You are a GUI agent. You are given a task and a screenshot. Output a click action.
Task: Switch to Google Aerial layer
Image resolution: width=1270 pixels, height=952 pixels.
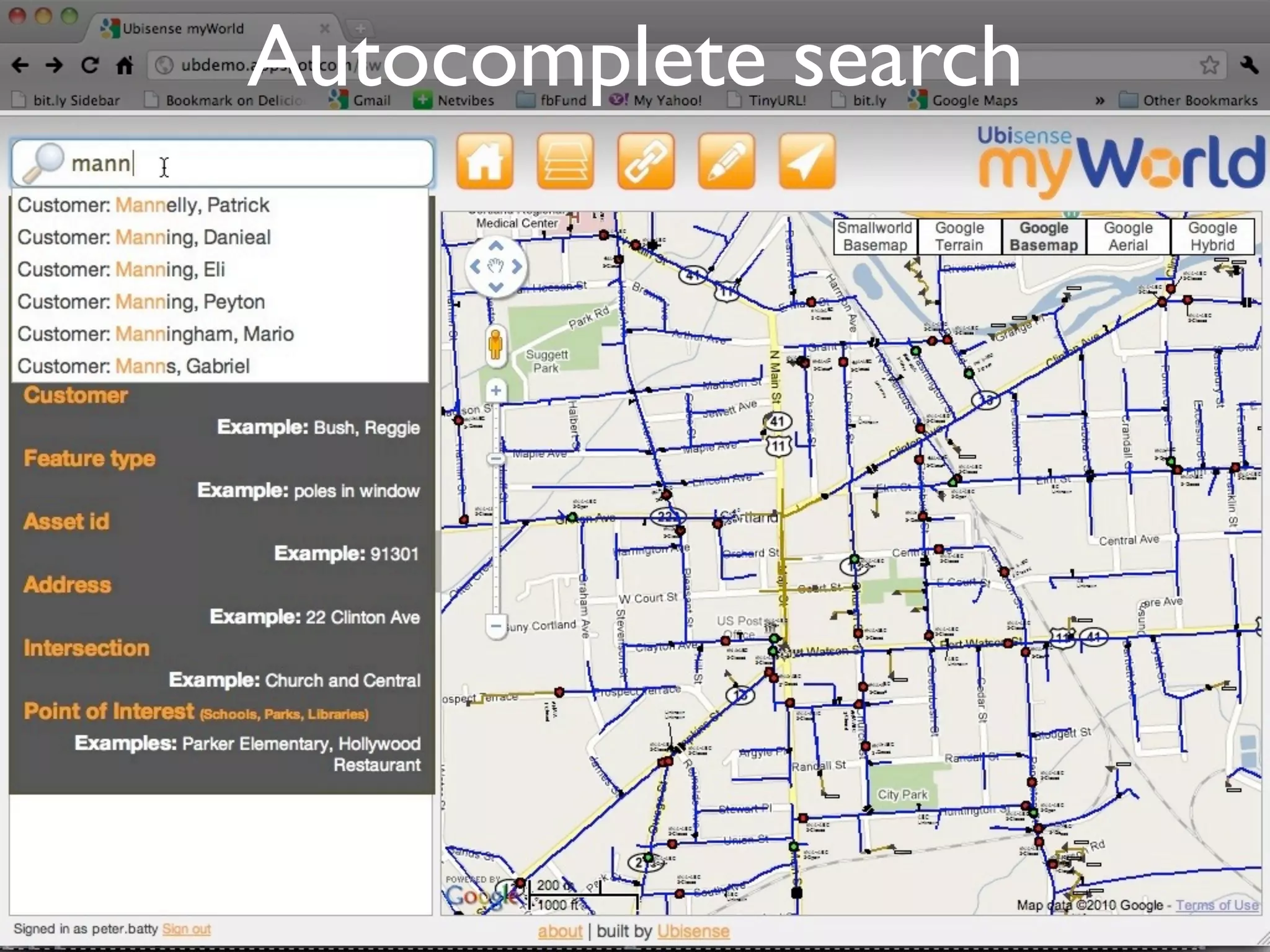click(1128, 237)
